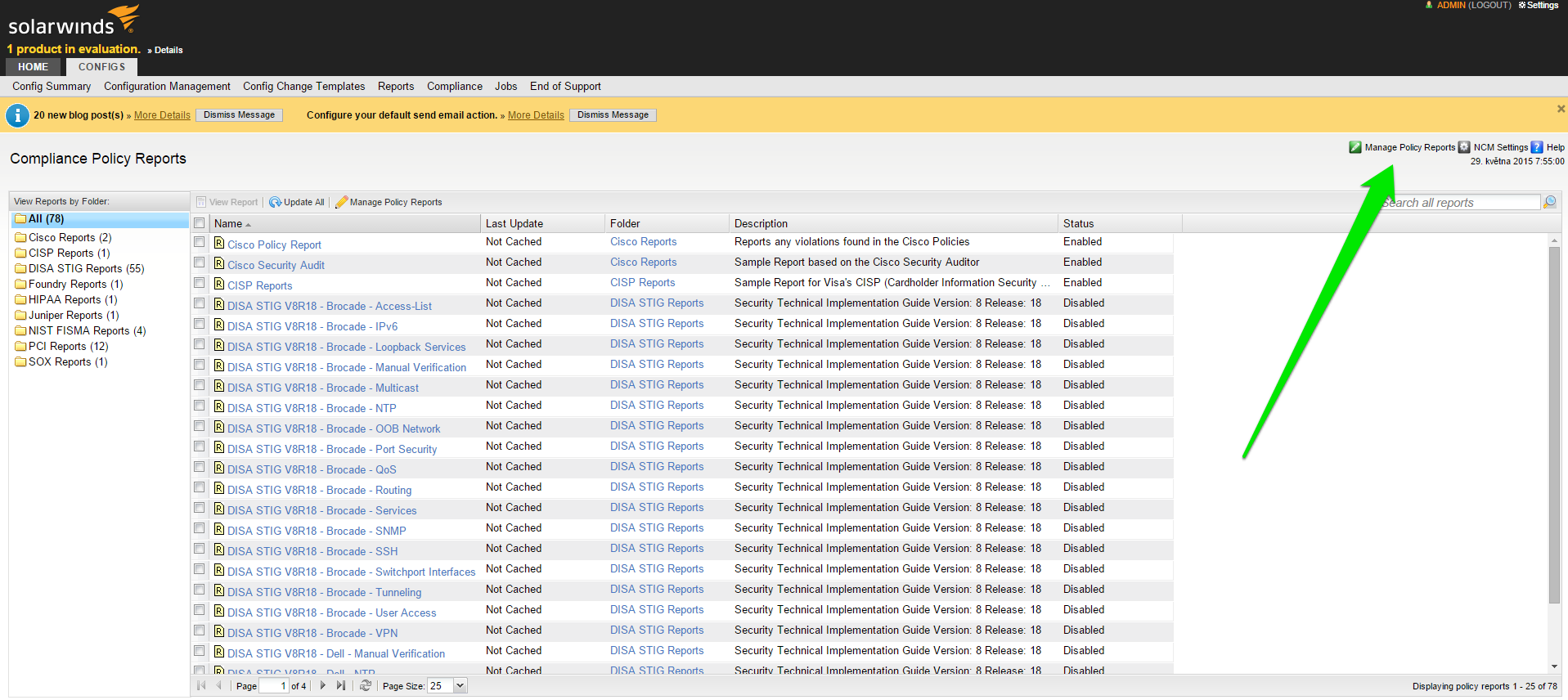Image resolution: width=1568 pixels, height=700 pixels.
Task: Sort the grid by Last Update column
Action: (542, 223)
